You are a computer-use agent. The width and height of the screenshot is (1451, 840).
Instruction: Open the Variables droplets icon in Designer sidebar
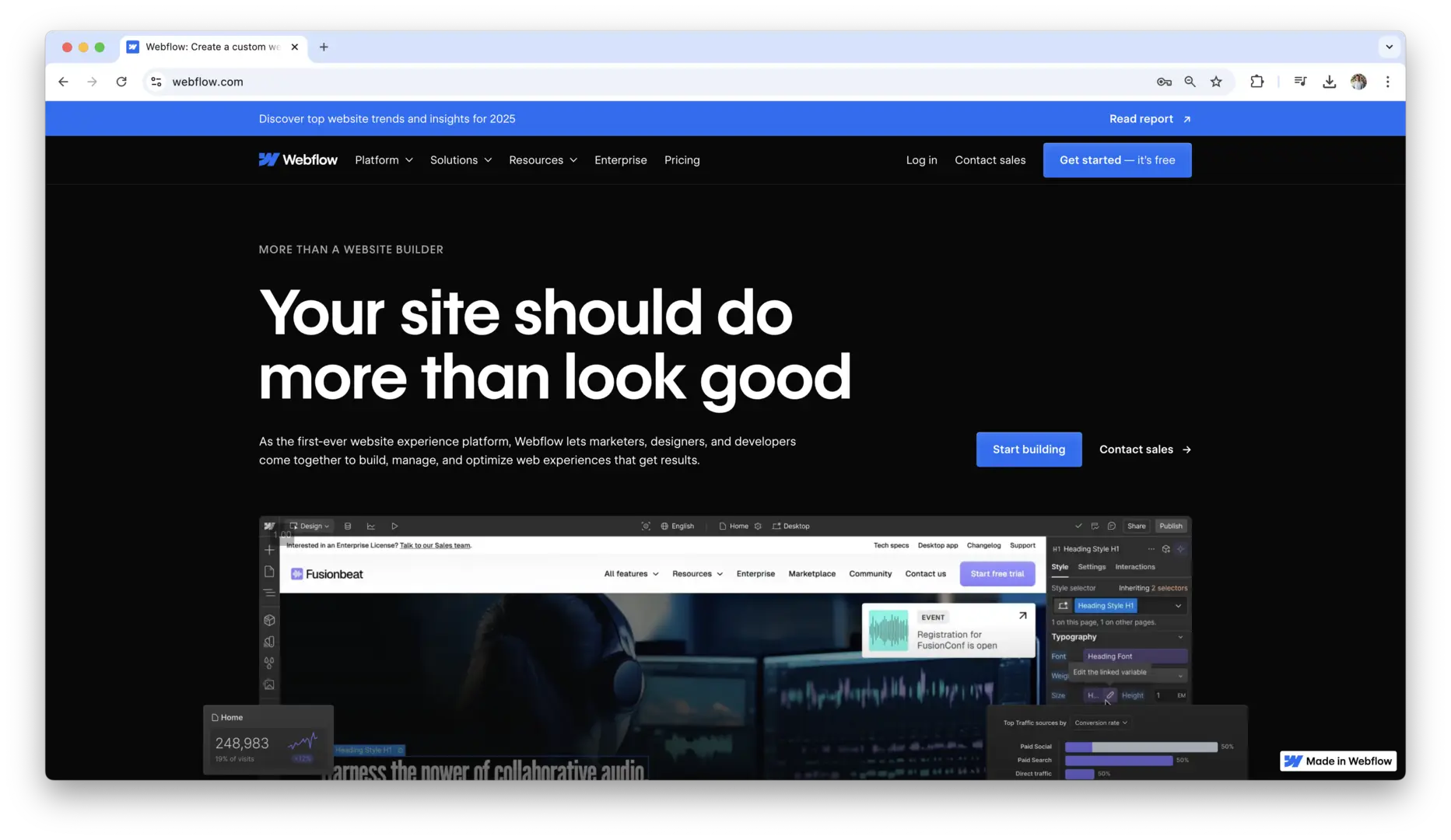(269, 663)
